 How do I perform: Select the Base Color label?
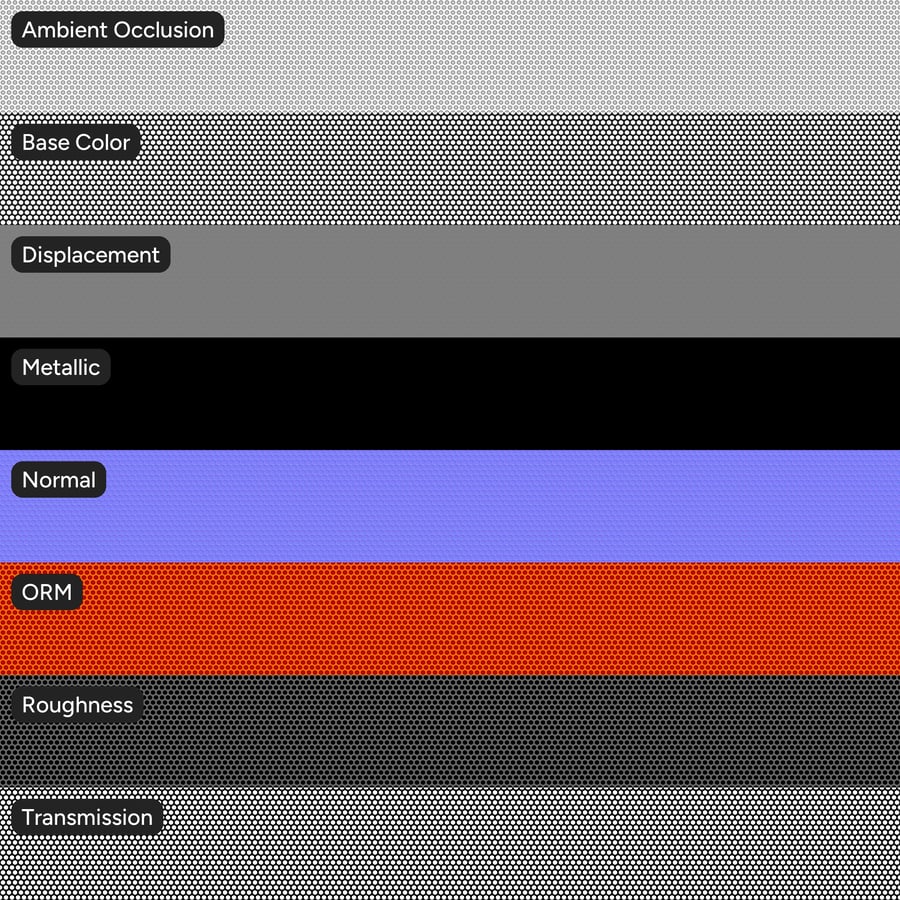(76, 142)
